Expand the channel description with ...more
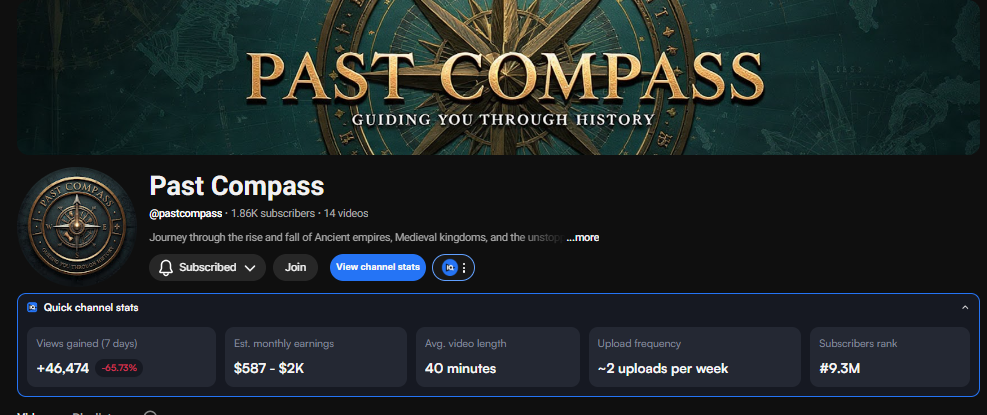987x415 pixels. click(582, 238)
